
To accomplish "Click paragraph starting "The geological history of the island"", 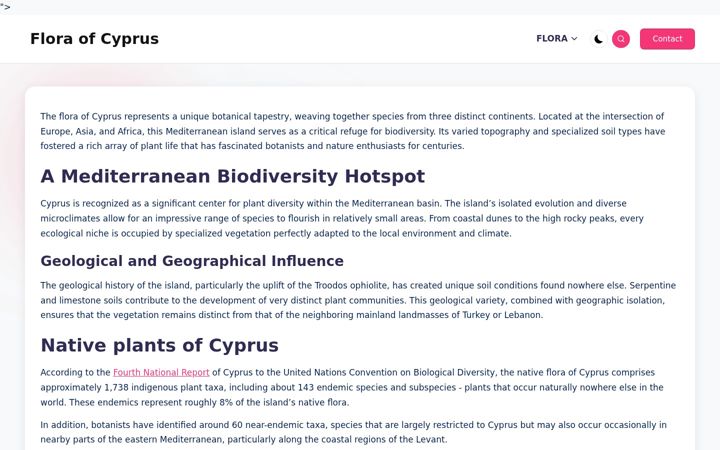I will (358, 300).
